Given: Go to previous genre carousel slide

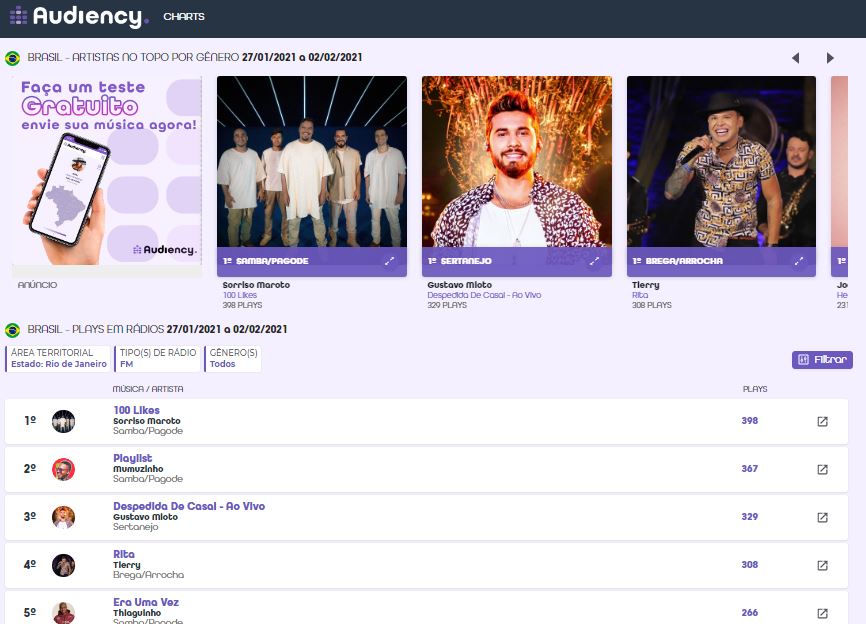Looking at the screenshot, I should pos(795,58).
